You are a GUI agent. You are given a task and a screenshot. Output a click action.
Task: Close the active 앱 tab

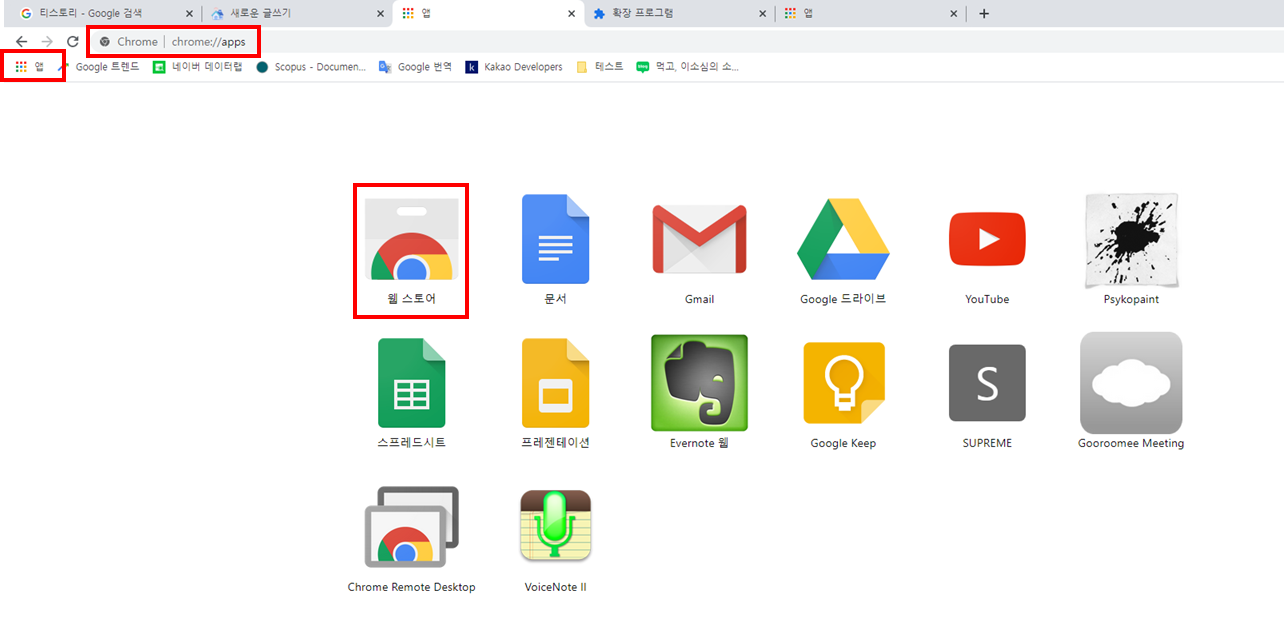click(x=571, y=14)
